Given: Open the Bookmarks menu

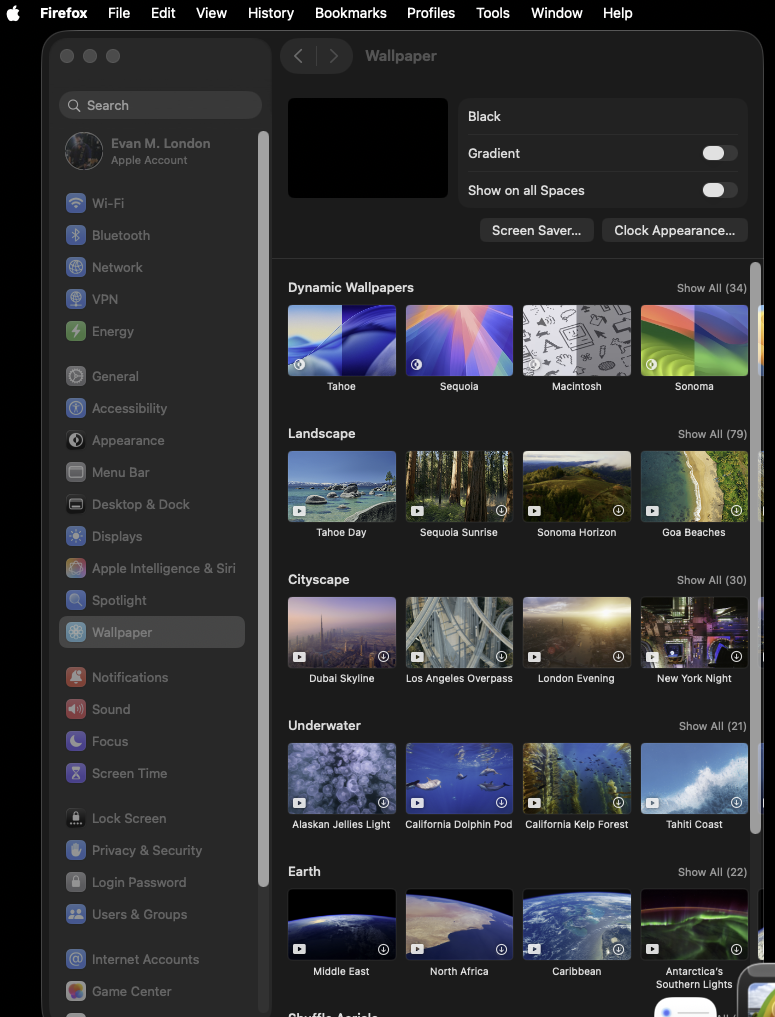Looking at the screenshot, I should point(350,13).
